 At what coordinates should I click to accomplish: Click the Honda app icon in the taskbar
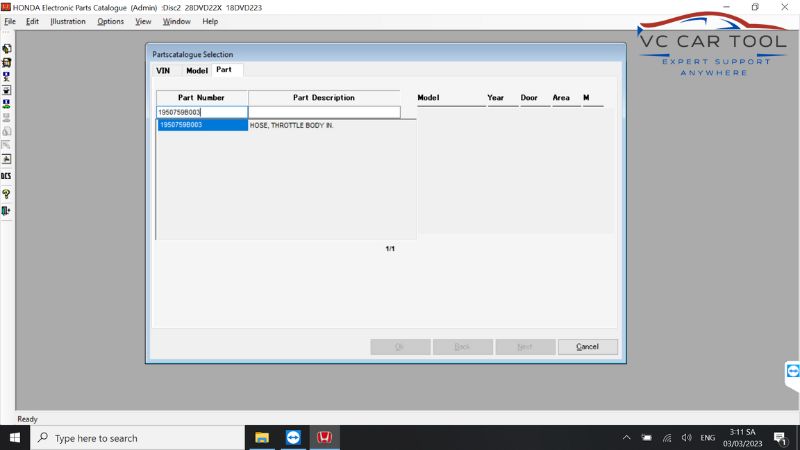coord(324,438)
